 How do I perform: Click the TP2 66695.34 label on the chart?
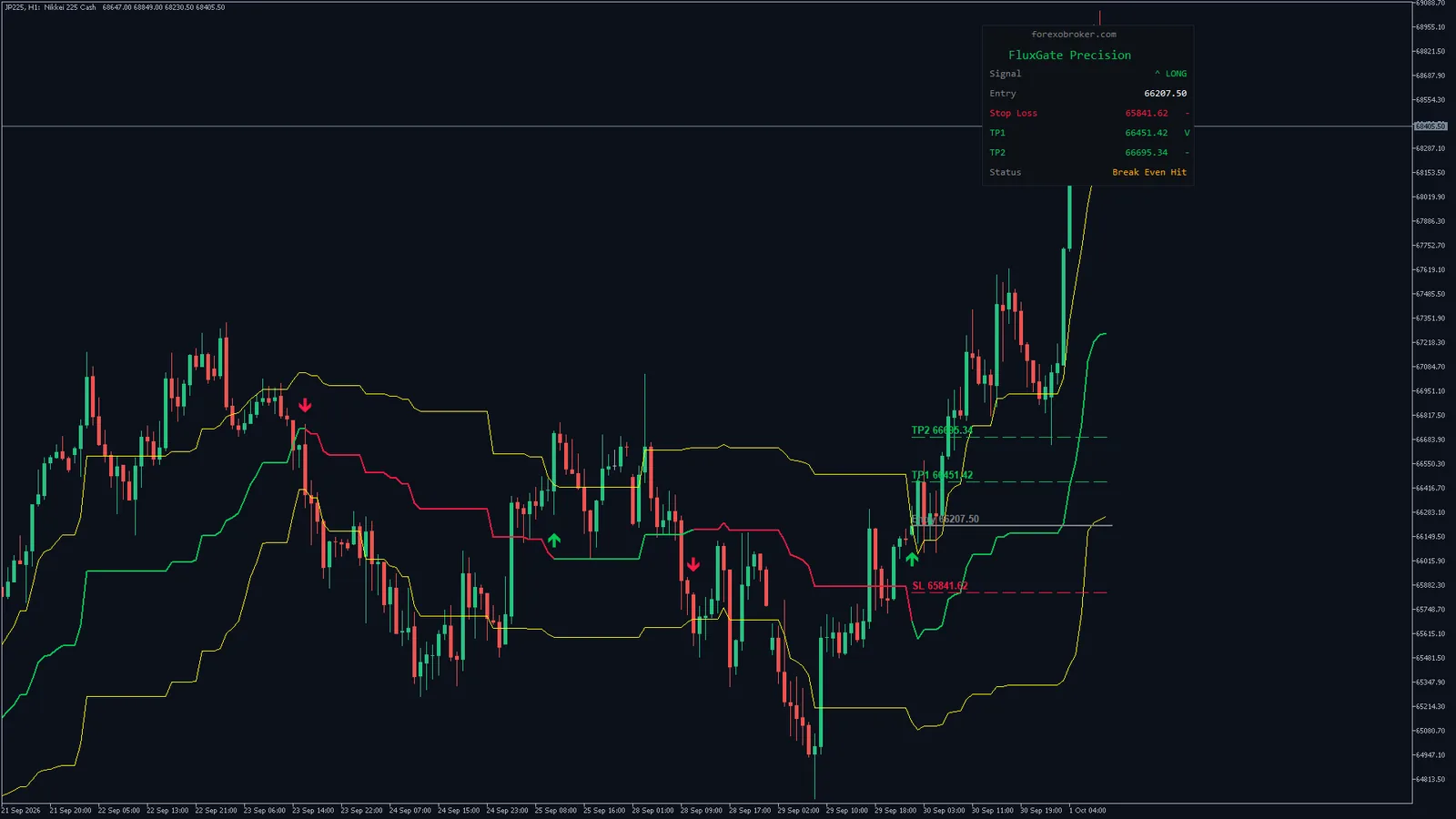[x=942, y=430]
